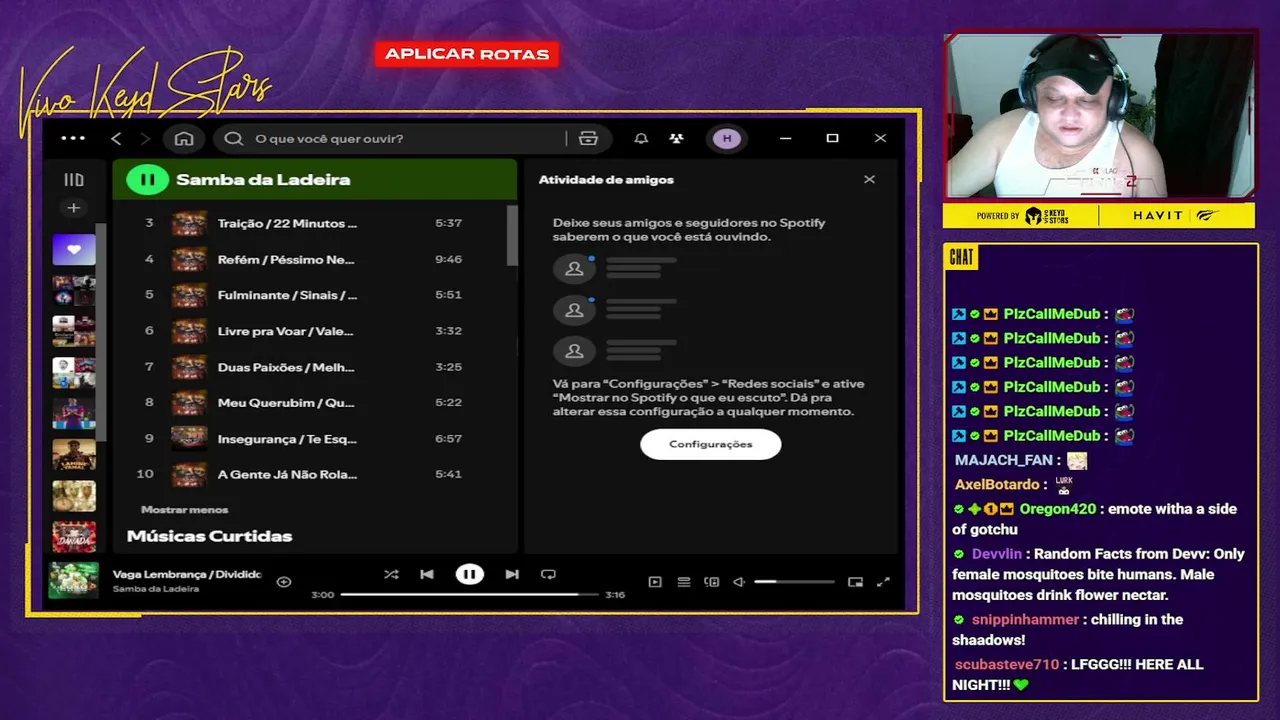This screenshot has height=720, width=1280.
Task: Select track number 9 album art
Action: coord(189,438)
